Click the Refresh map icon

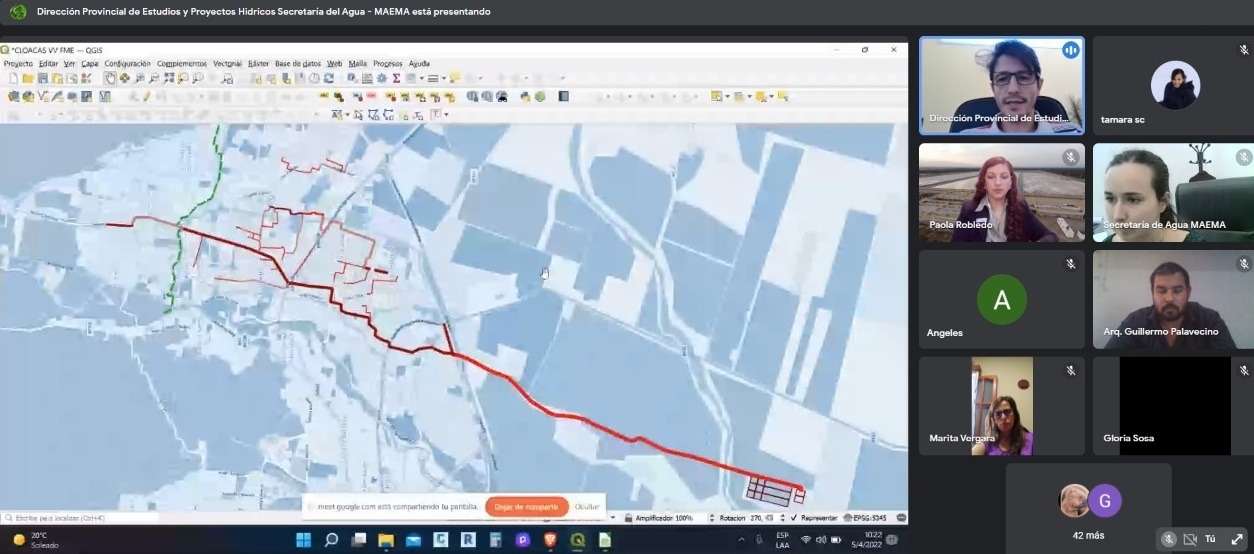(x=329, y=78)
